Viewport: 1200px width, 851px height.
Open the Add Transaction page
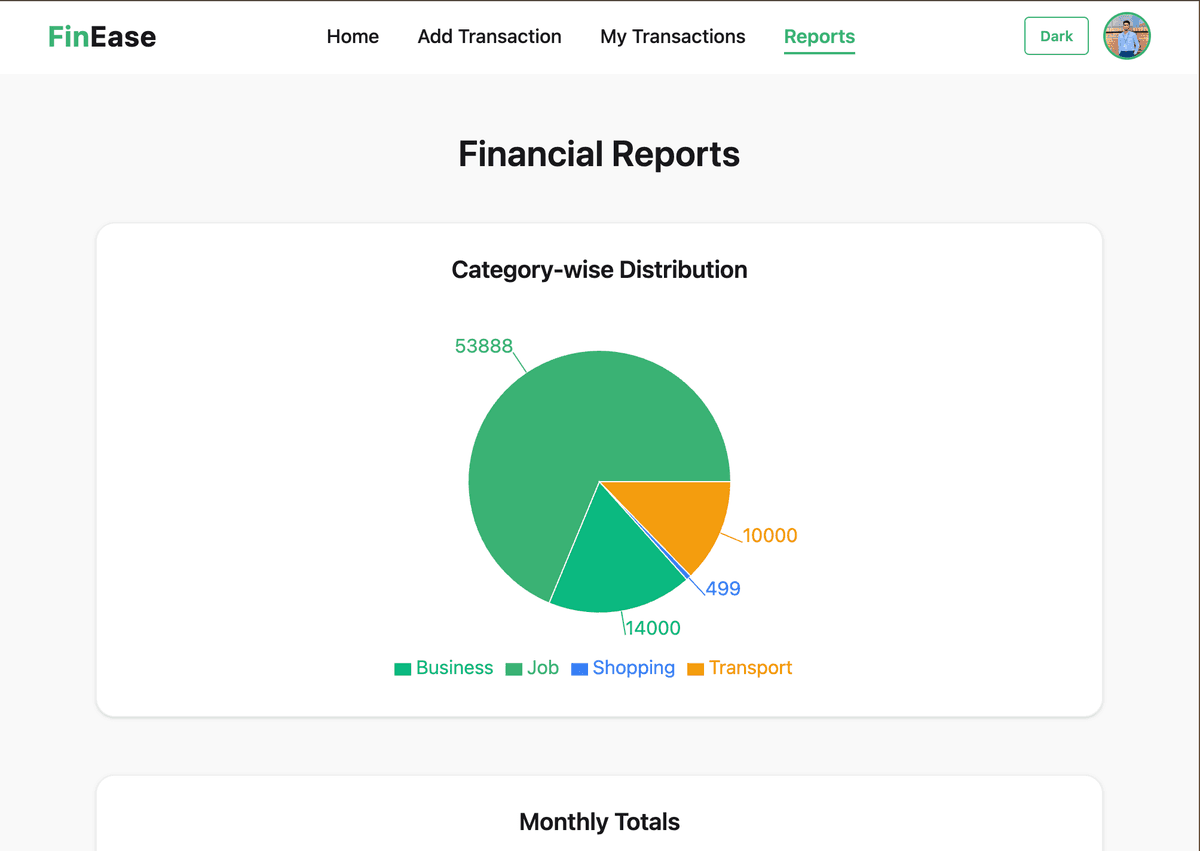489,37
